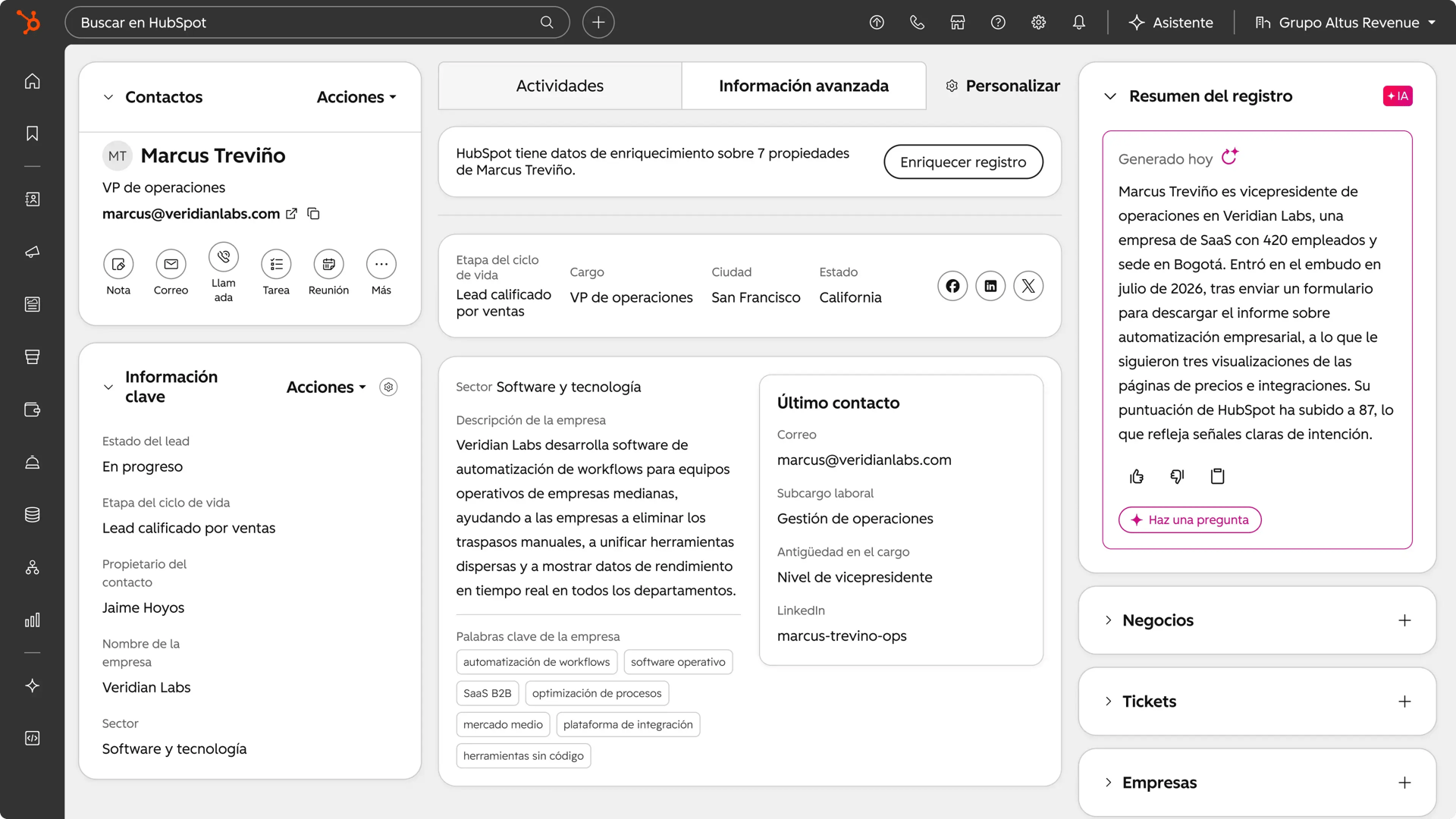The image size is (1456, 819).
Task: Open the Información clave settings gear
Action: (x=388, y=387)
